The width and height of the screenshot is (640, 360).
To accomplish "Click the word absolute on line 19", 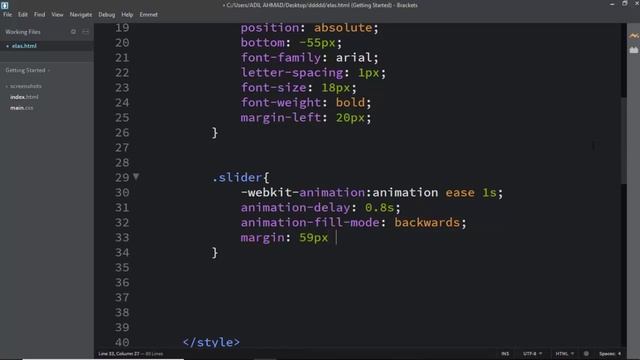I will pyautogui.click(x=343, y=28).
